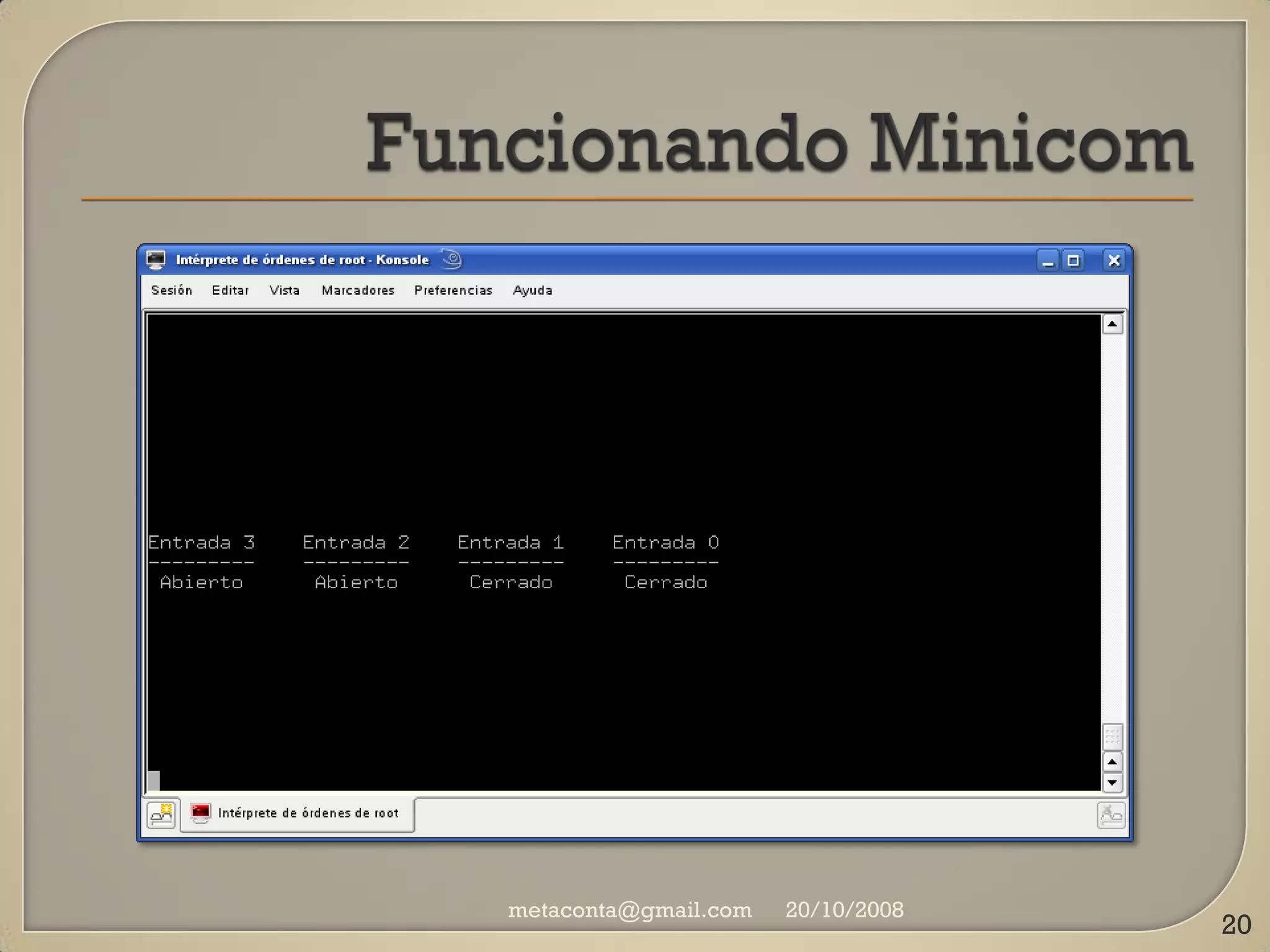The width and height of the screenshot is (1270, 952).
Task: Click the Entrada 0 label in terminal
Action: pos(666,543)
